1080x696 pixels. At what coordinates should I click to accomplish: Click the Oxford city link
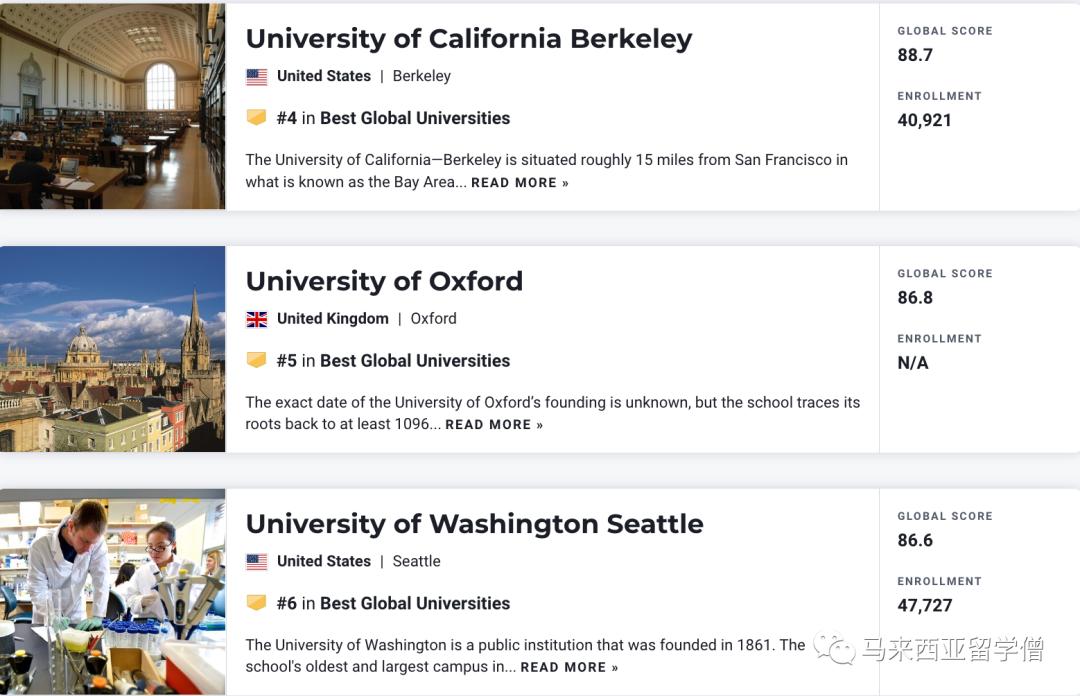433,318
